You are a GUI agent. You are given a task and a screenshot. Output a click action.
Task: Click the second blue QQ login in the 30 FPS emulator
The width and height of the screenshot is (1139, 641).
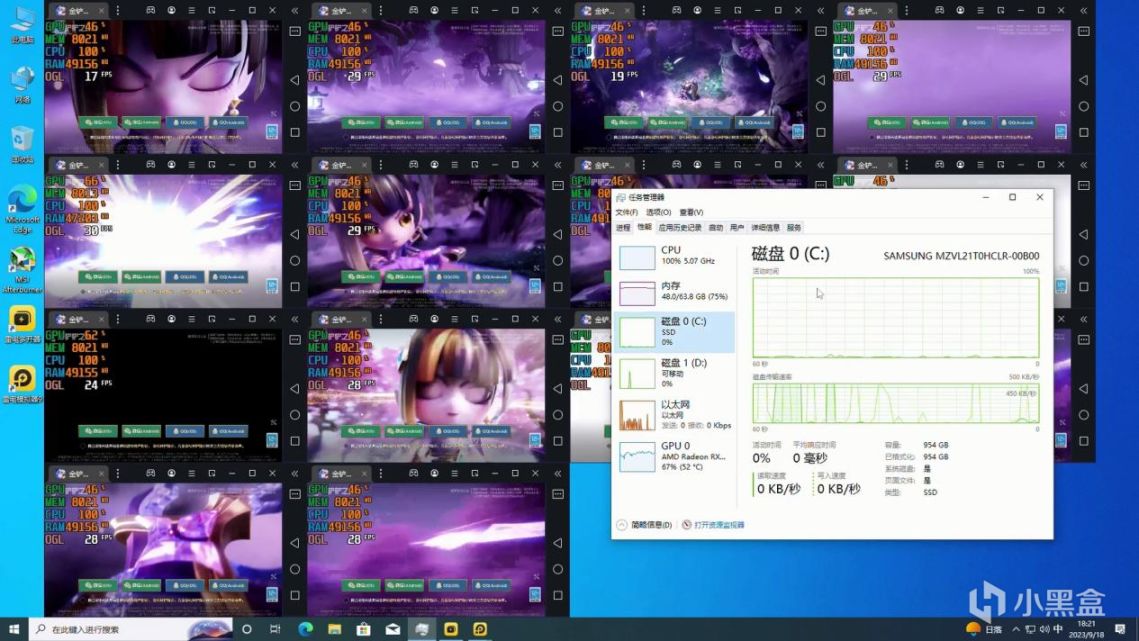(229, 277)
